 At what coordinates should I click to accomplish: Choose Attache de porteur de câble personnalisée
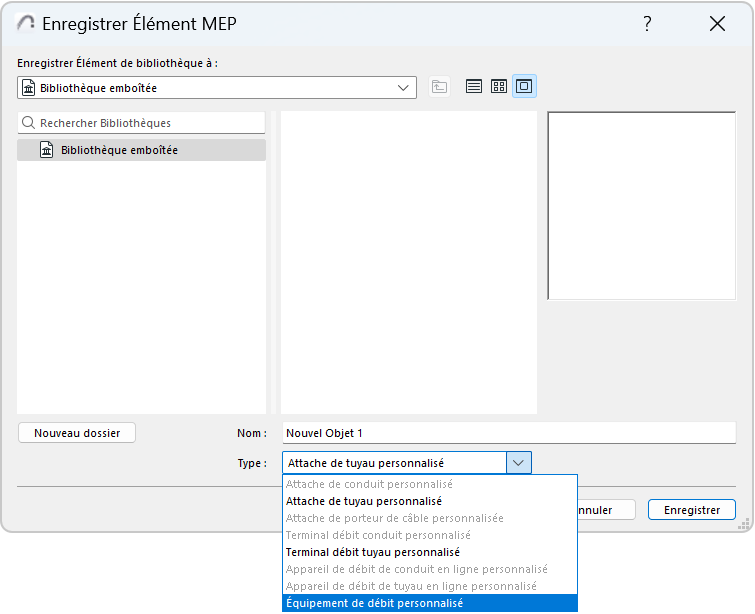coord(430,518)
